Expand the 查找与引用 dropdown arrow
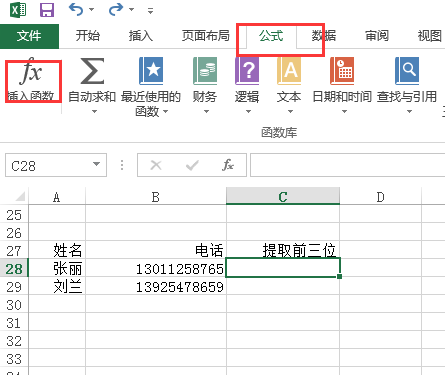Image resolution: width=445 pixels, height=375 pixels. click(409, 111)
